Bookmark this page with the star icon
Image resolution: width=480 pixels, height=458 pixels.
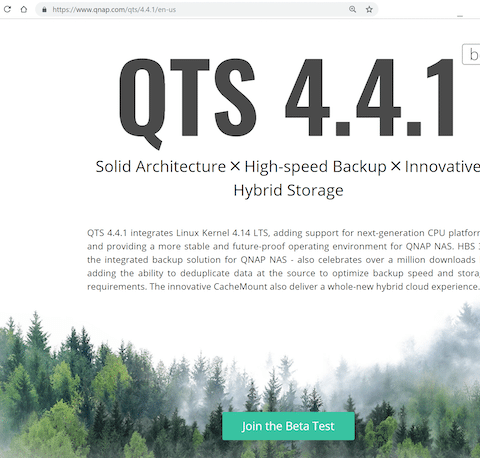point(369,9)
